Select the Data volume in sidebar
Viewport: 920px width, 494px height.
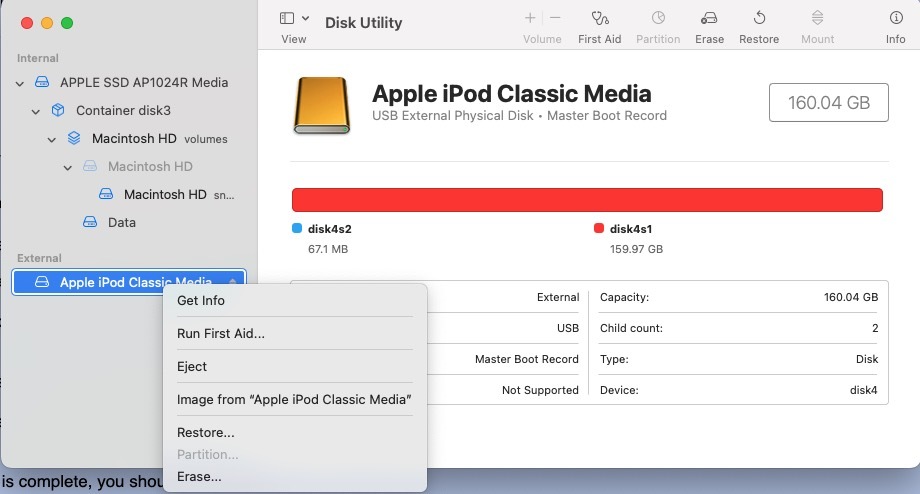(x=121, y=223)
